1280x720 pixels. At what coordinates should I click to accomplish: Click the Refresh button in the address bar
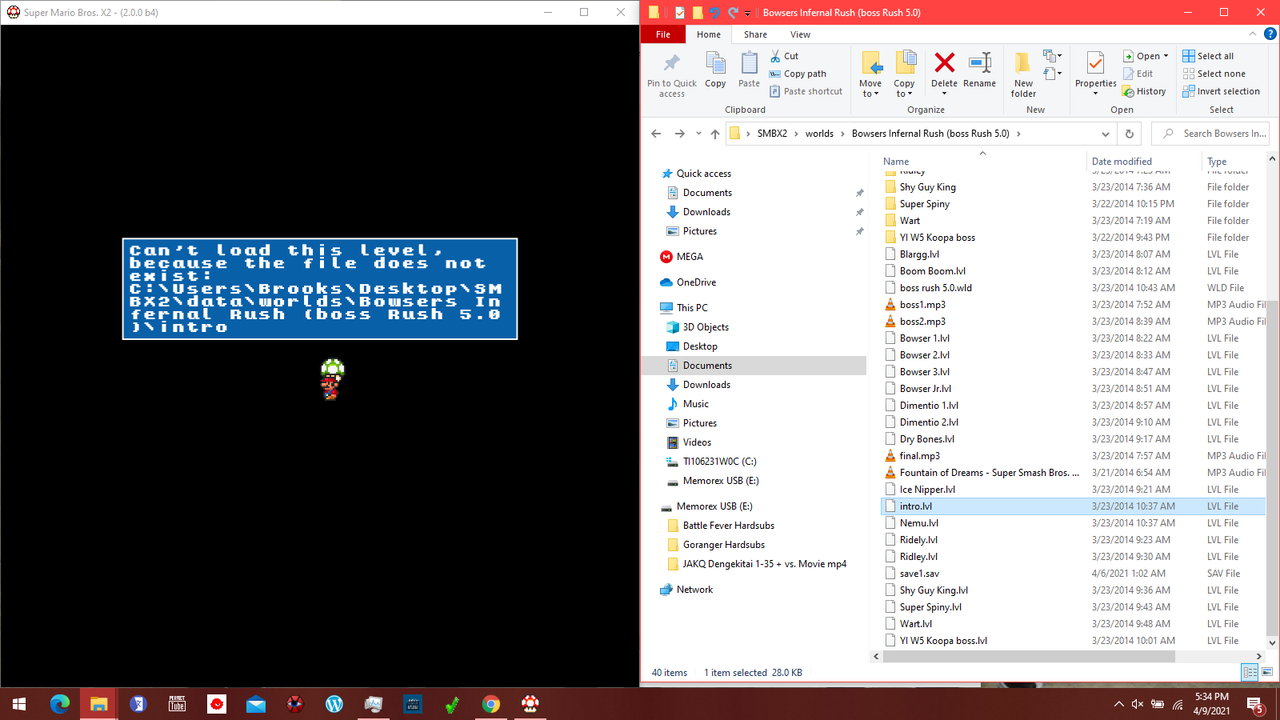coord(1128,132)
